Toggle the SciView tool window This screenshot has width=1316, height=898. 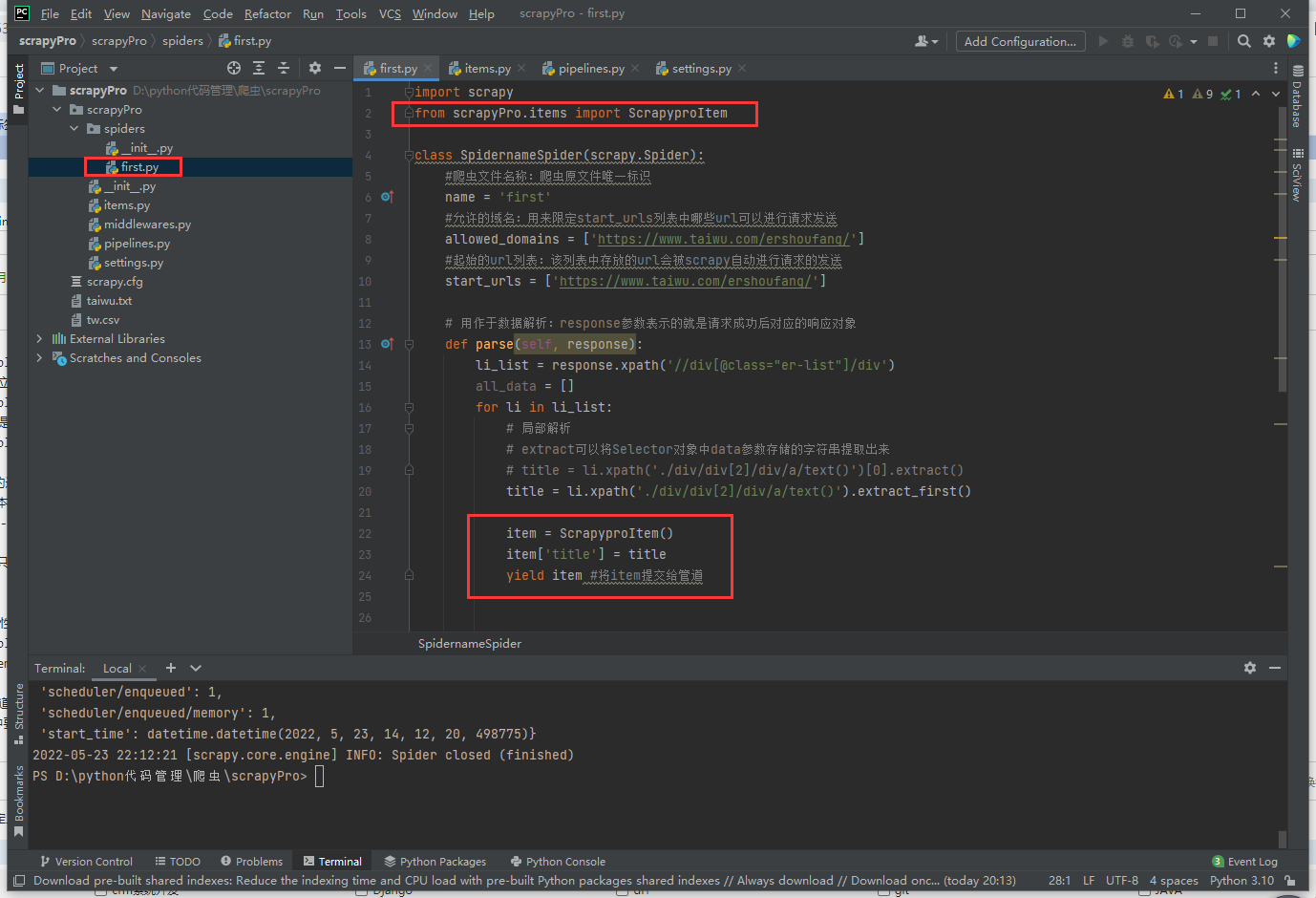pyautogui.click(x=1297, y=175)
